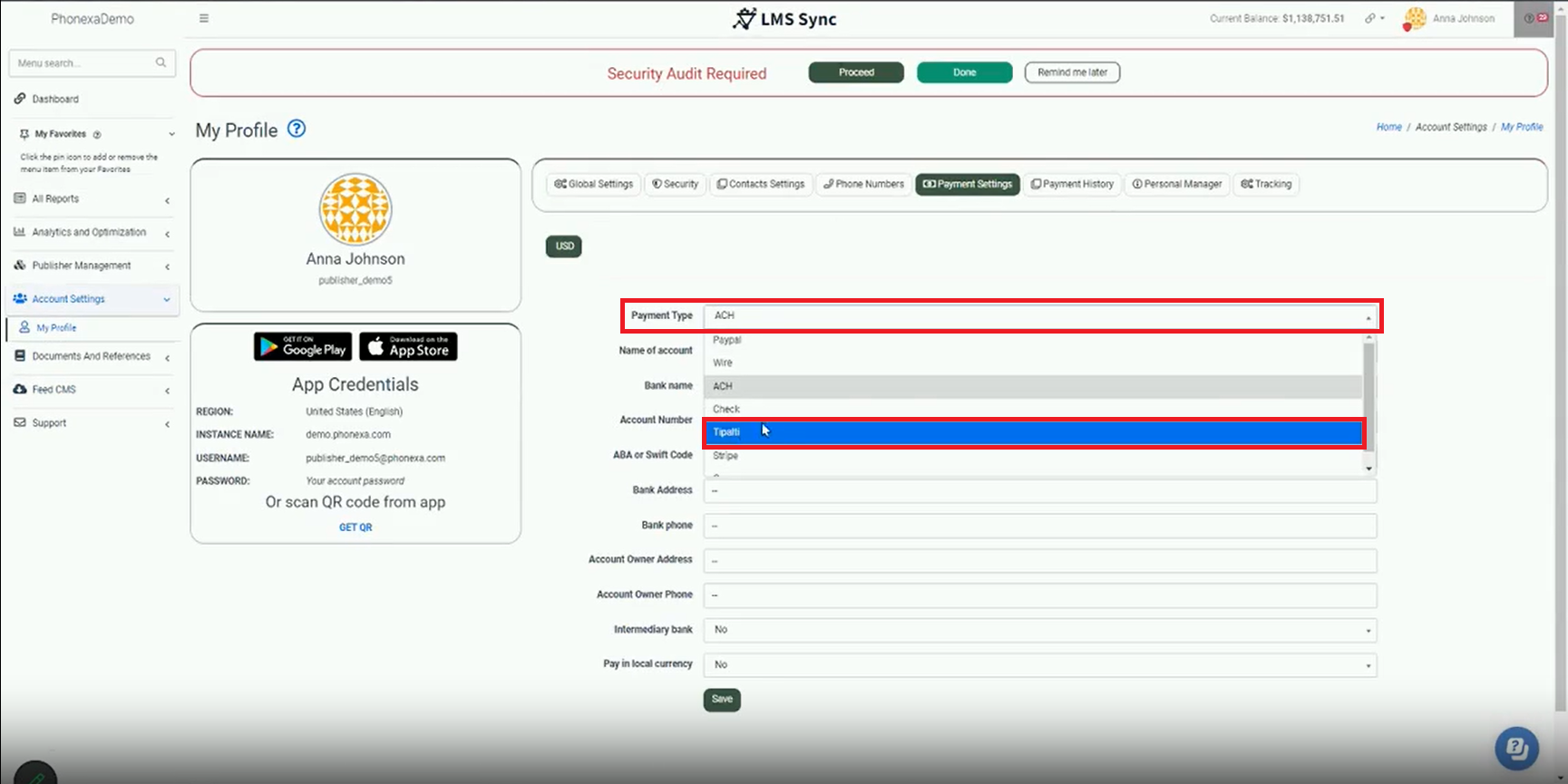Click the App Store download badge
This screenshot has height=784, width=1568.
pyautogui.click(x=408, y=346)
